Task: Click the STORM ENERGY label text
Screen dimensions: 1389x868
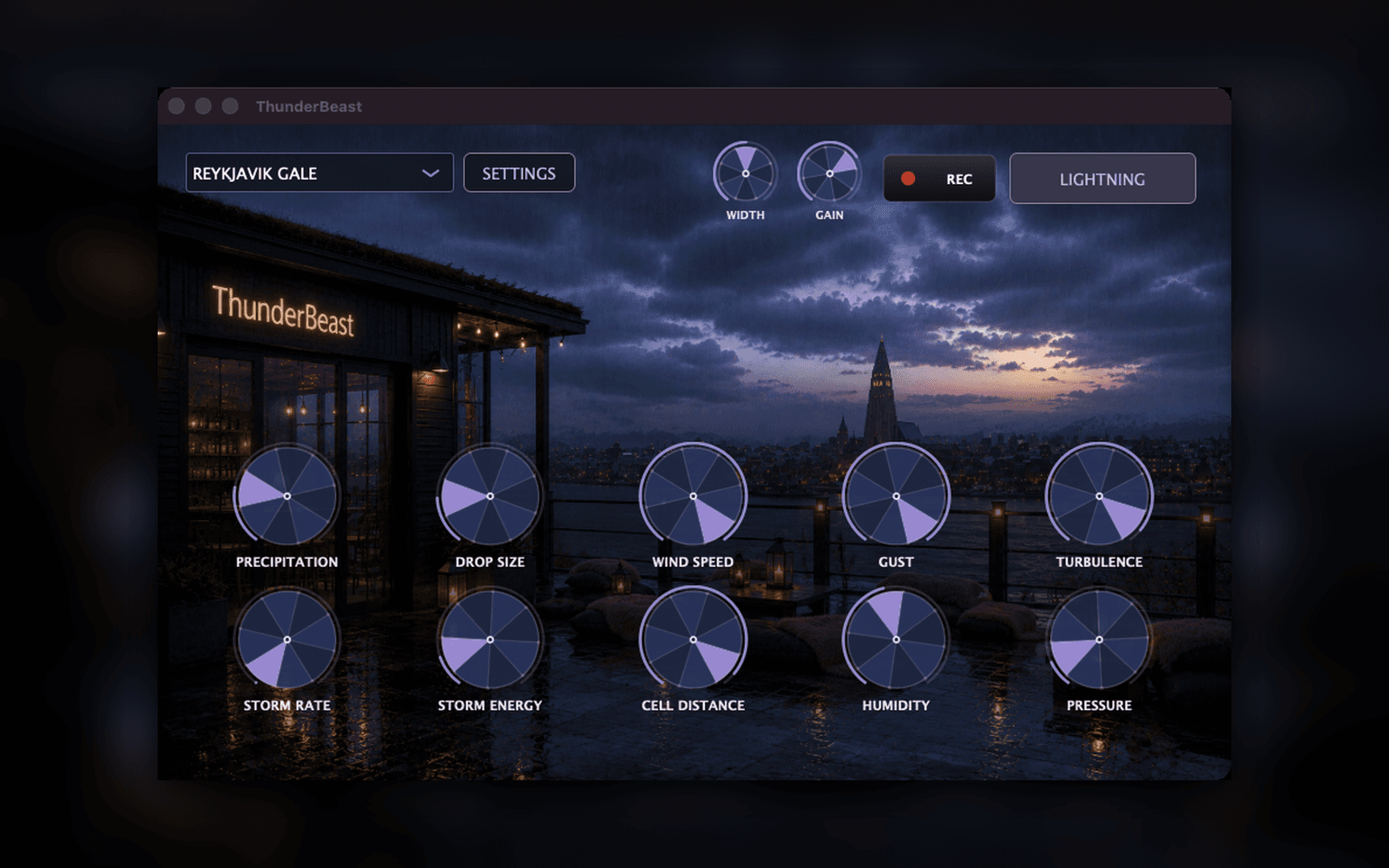Action: 490,706
